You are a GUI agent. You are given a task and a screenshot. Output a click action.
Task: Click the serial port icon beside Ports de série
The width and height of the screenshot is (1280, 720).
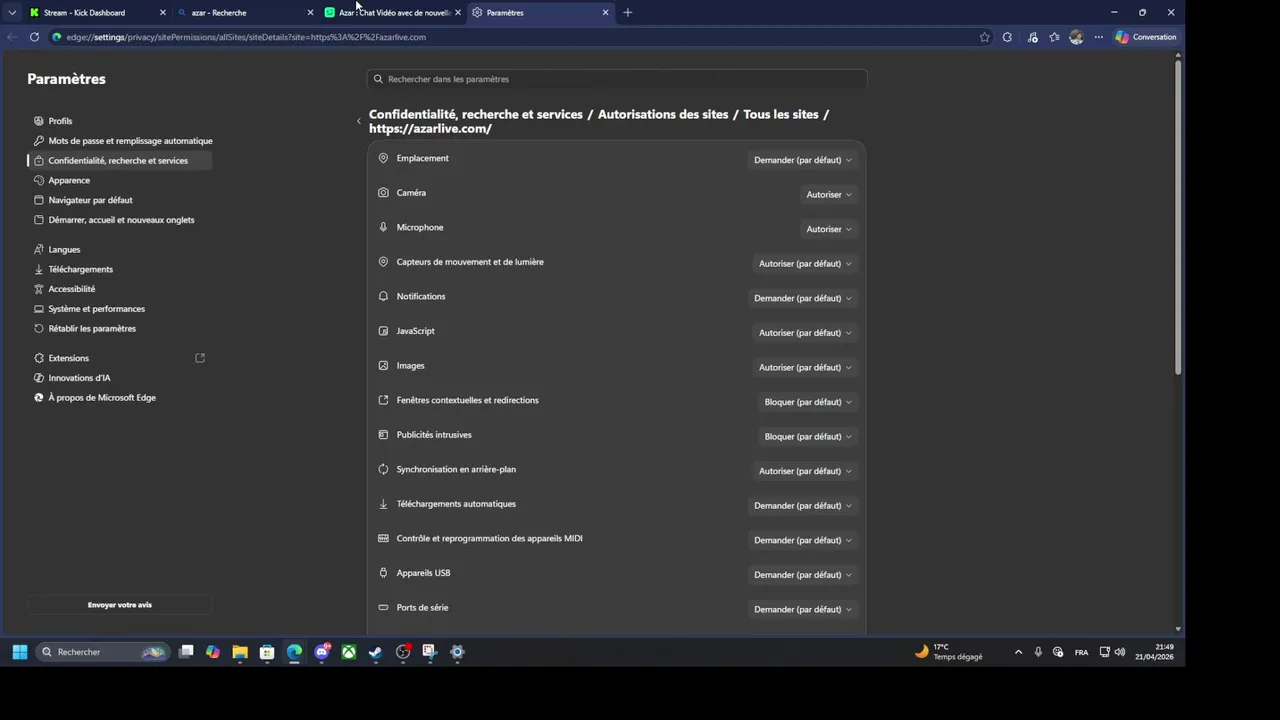[383, 607]
